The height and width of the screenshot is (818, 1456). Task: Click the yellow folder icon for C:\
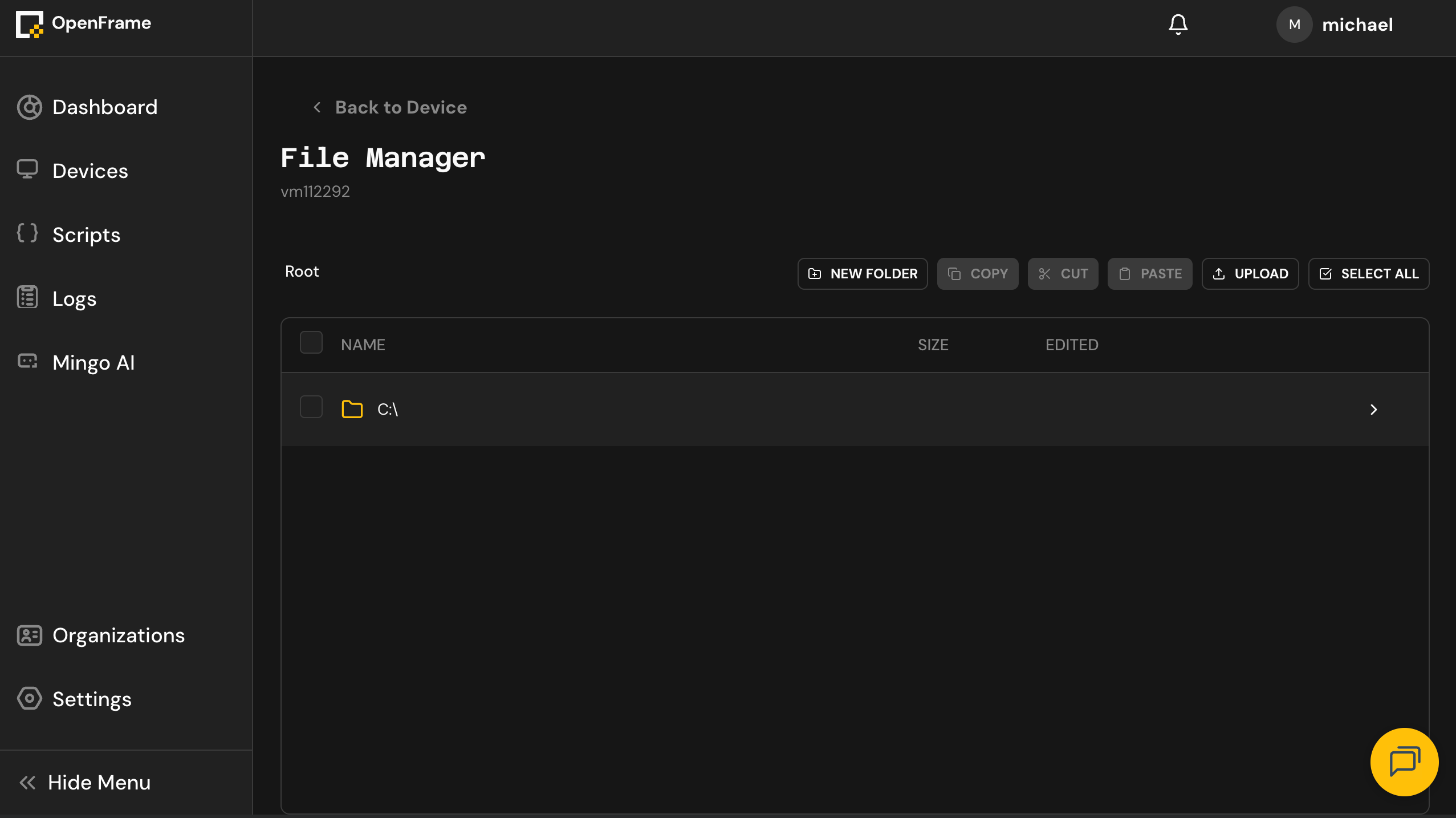(x=352, y=409)
